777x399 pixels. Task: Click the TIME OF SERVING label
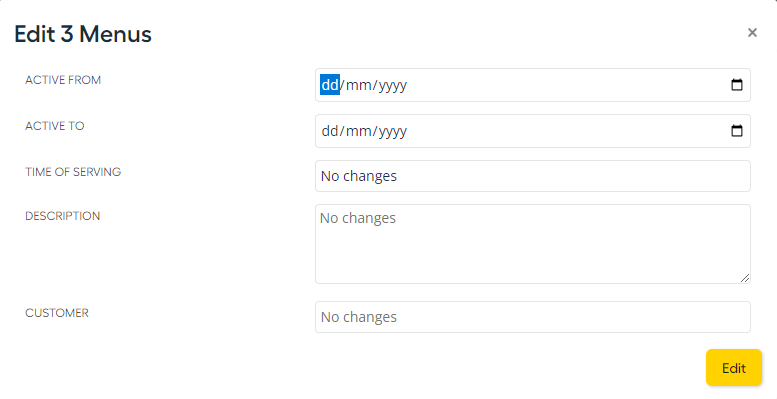click(73, 172)
